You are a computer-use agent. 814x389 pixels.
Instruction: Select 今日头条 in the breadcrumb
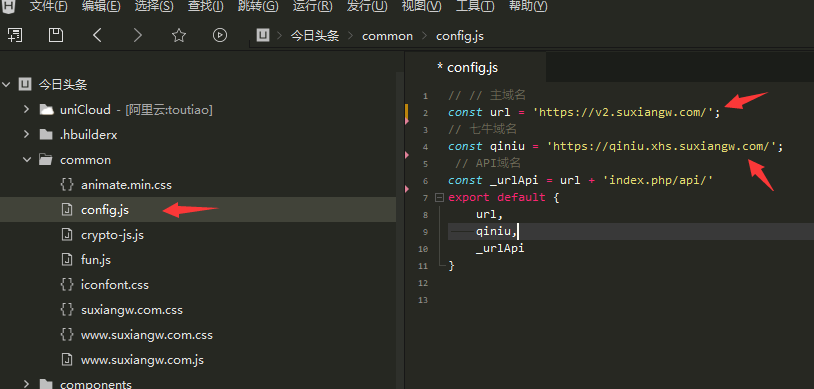click(315, 36)
